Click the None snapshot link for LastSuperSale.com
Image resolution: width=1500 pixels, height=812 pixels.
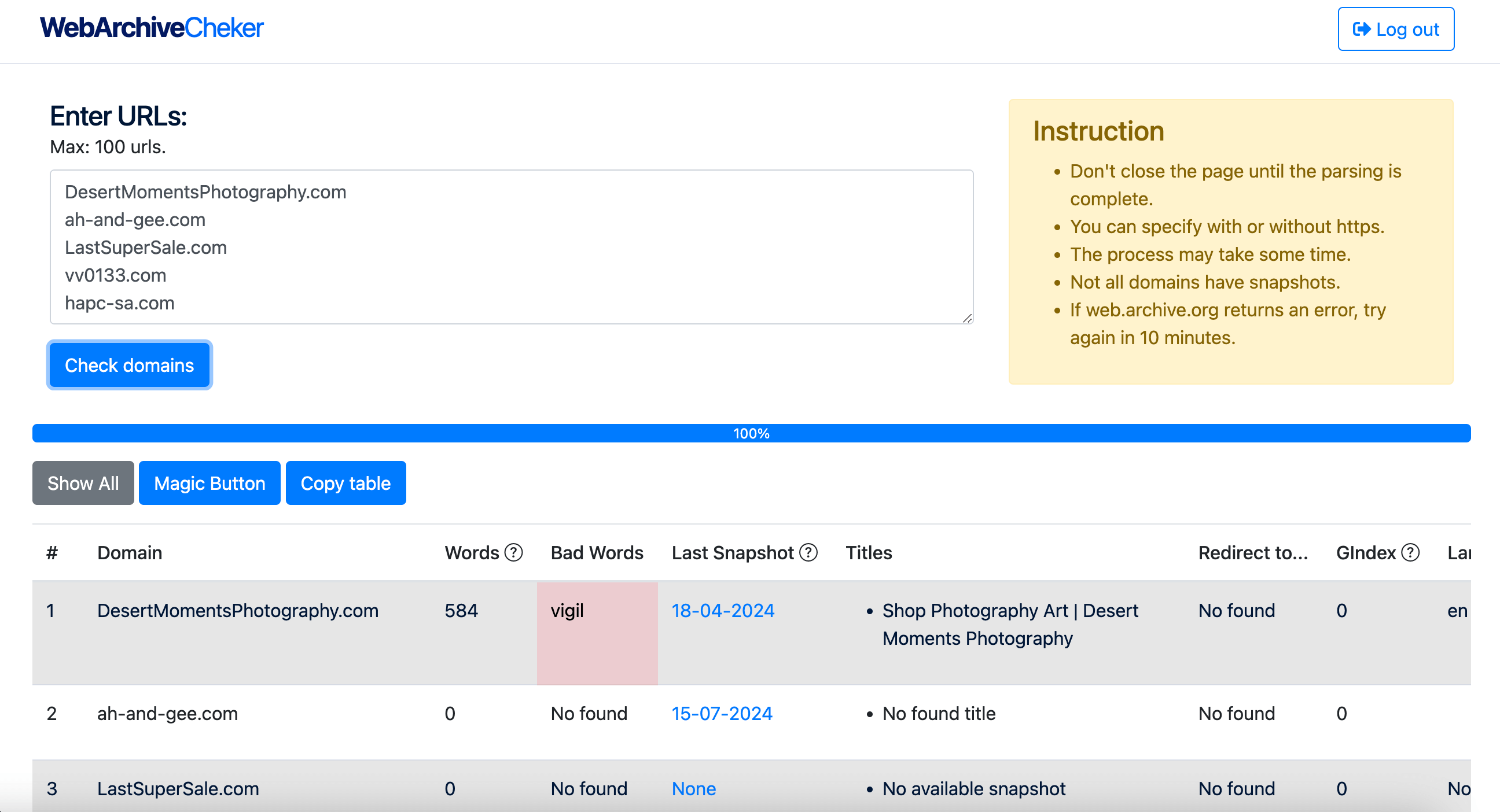click(x=693, y=789)
